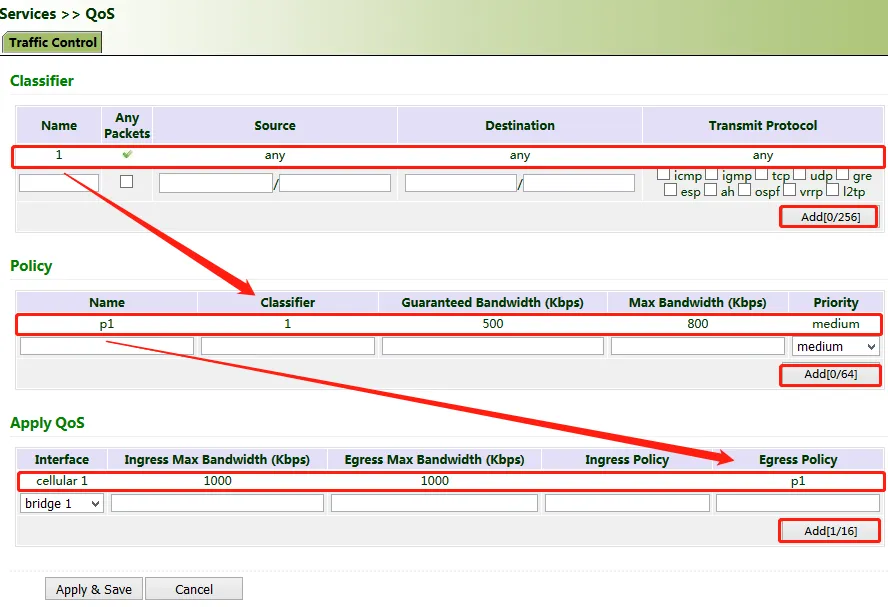
Task: Focus the Egress Policy input field
Action: click(797, 503)
